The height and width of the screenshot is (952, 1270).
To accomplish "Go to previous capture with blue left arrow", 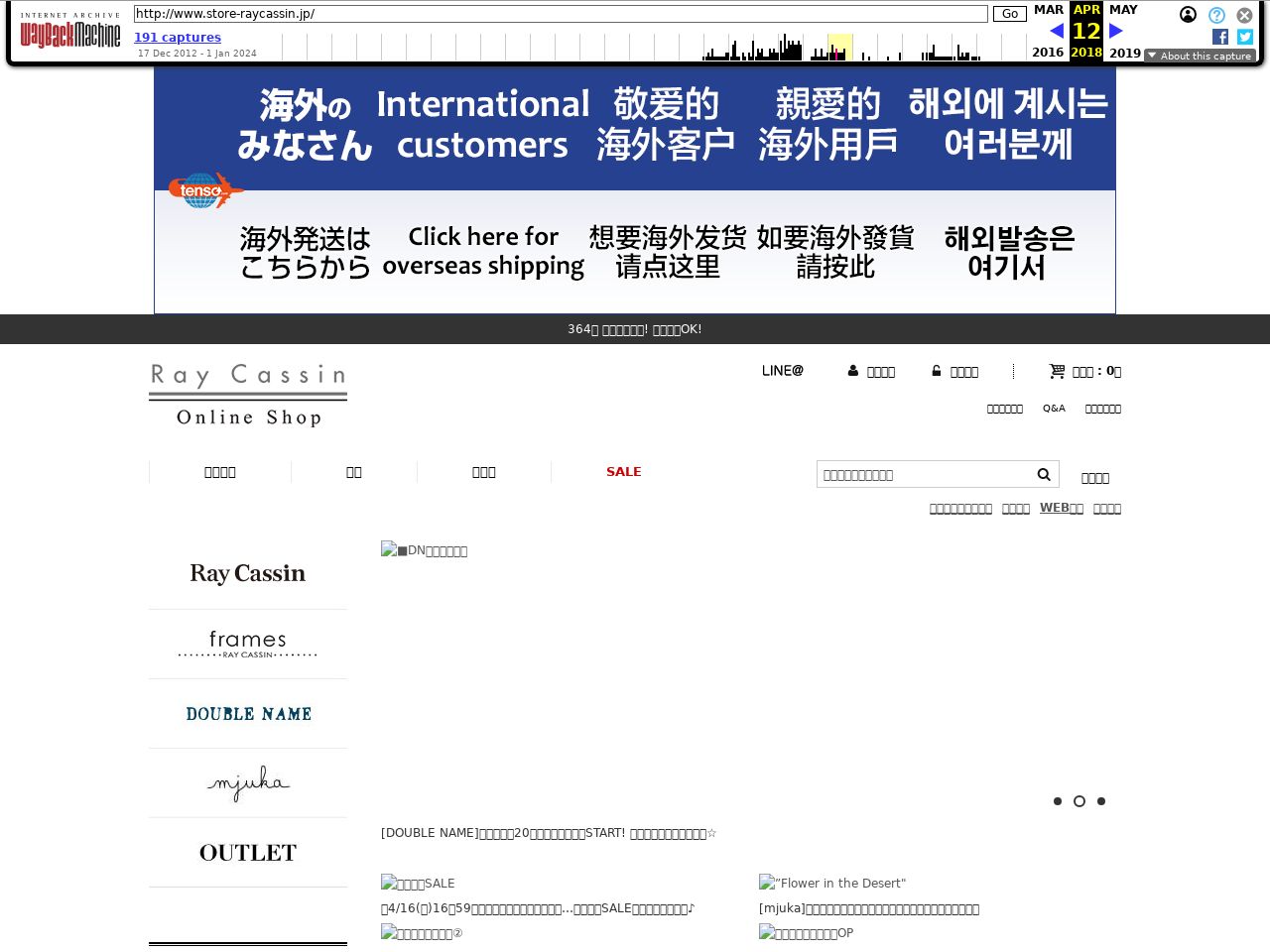I will pyautogui.click(x=1057, y=31).
